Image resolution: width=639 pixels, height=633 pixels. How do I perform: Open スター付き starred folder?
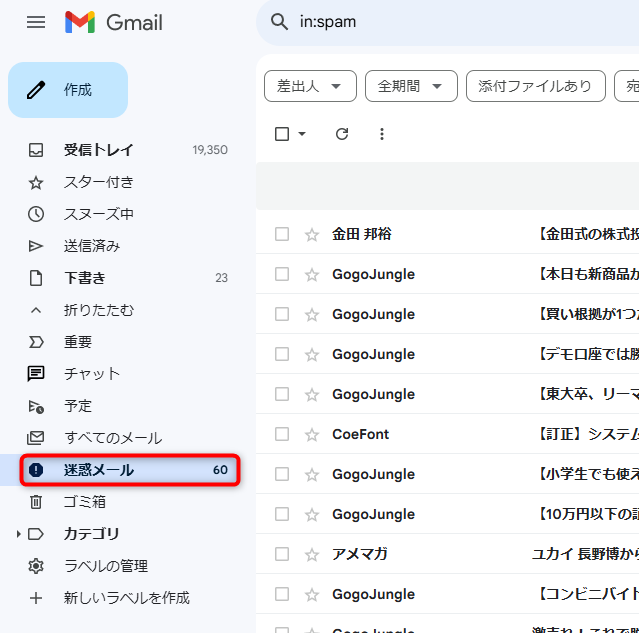tap(128, 182)
